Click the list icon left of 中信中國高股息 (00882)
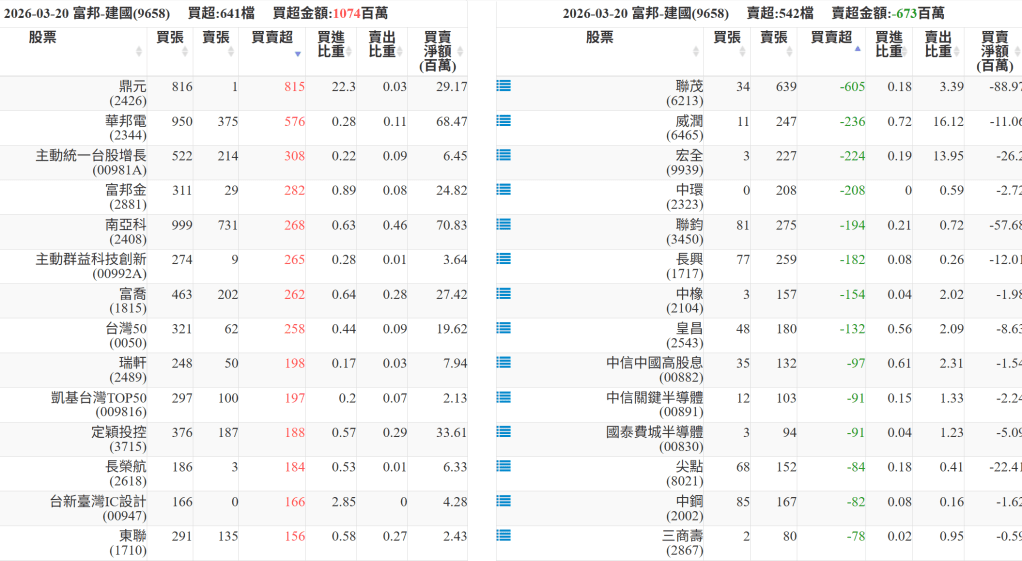Screen dimensions: 1022x561 click(504, 363)
